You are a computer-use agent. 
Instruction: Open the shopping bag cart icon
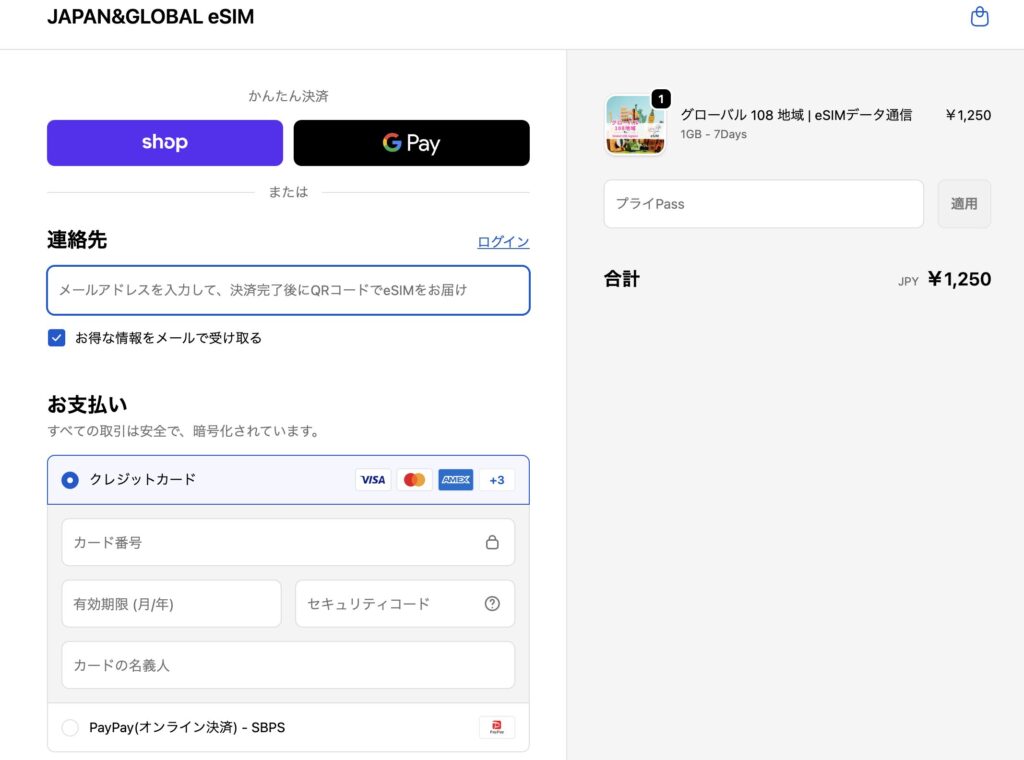pos(979,17)
